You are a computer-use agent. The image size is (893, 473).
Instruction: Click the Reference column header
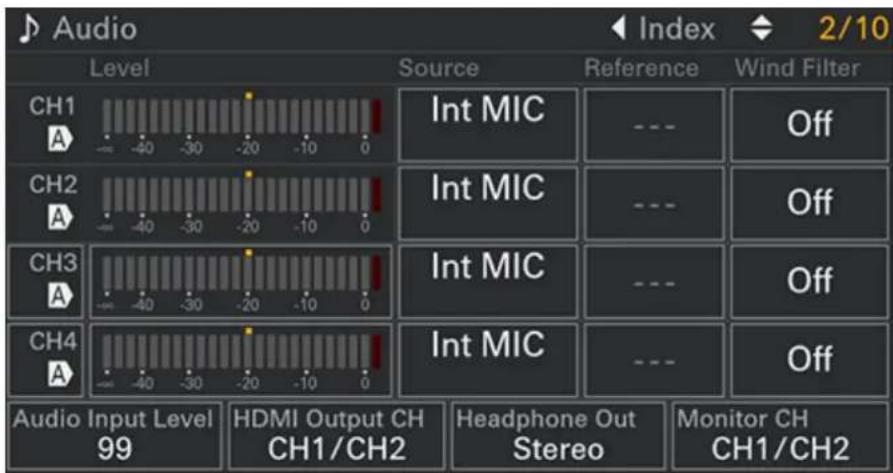[x=641, y=69]
